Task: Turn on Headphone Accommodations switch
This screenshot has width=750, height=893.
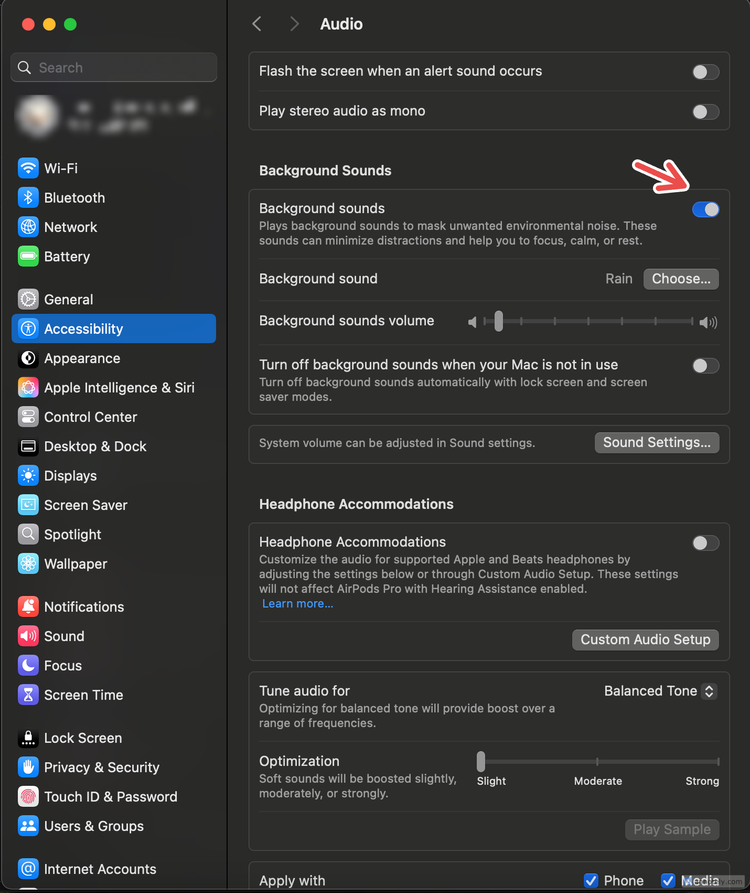Action: click(x=706, y=543)
